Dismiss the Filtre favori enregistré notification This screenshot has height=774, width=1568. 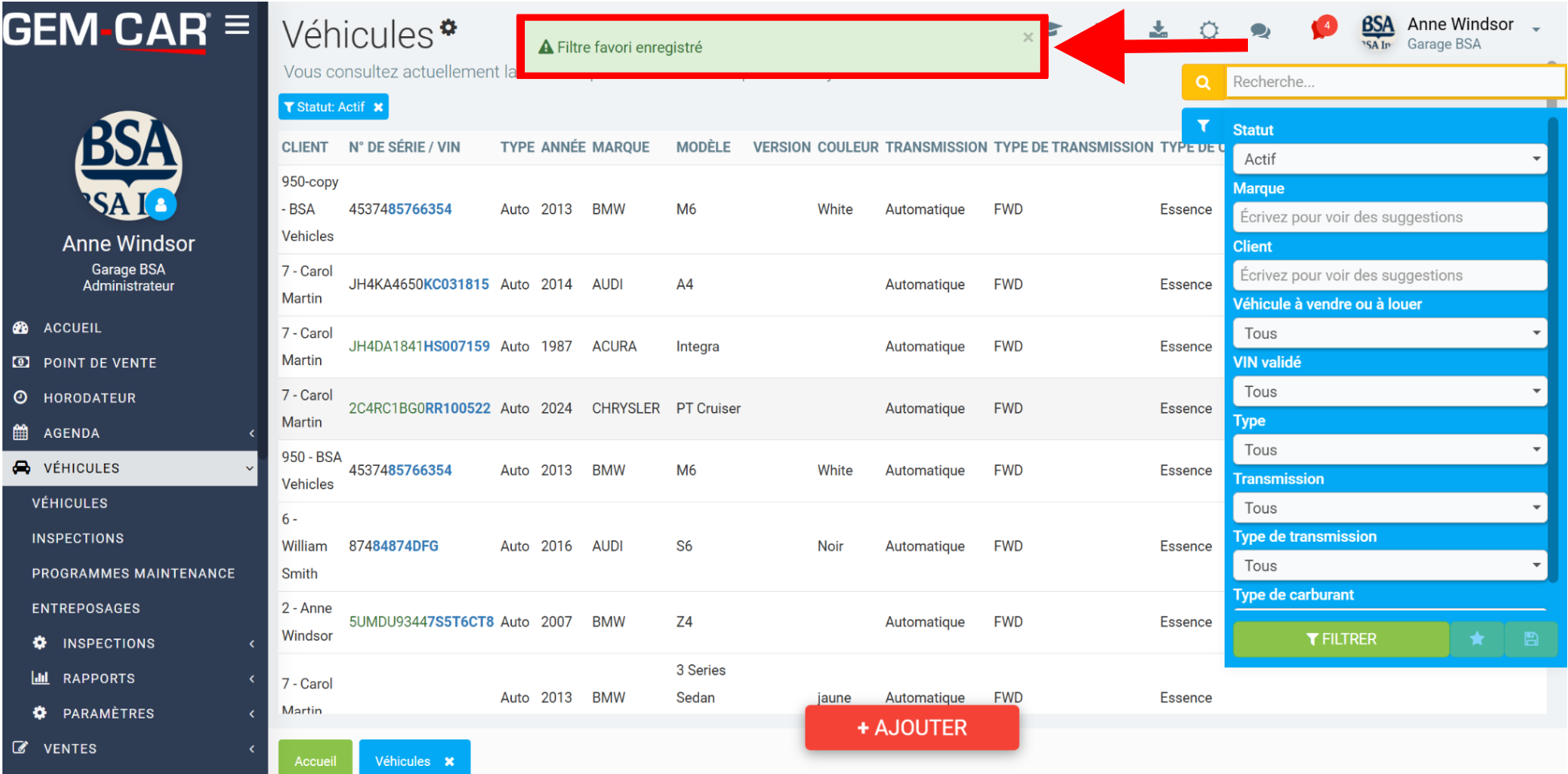pyautogui.click(x=1028, y=37)
